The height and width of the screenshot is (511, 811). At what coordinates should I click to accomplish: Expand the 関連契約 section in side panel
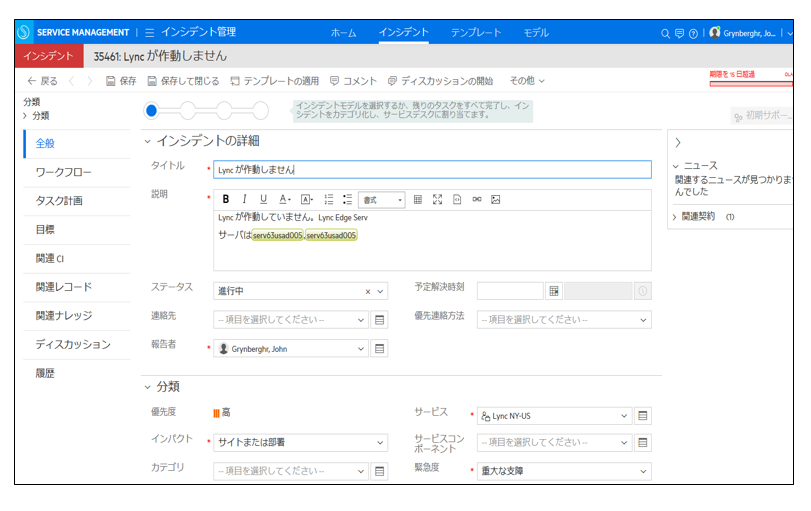(x=675, y=216)
